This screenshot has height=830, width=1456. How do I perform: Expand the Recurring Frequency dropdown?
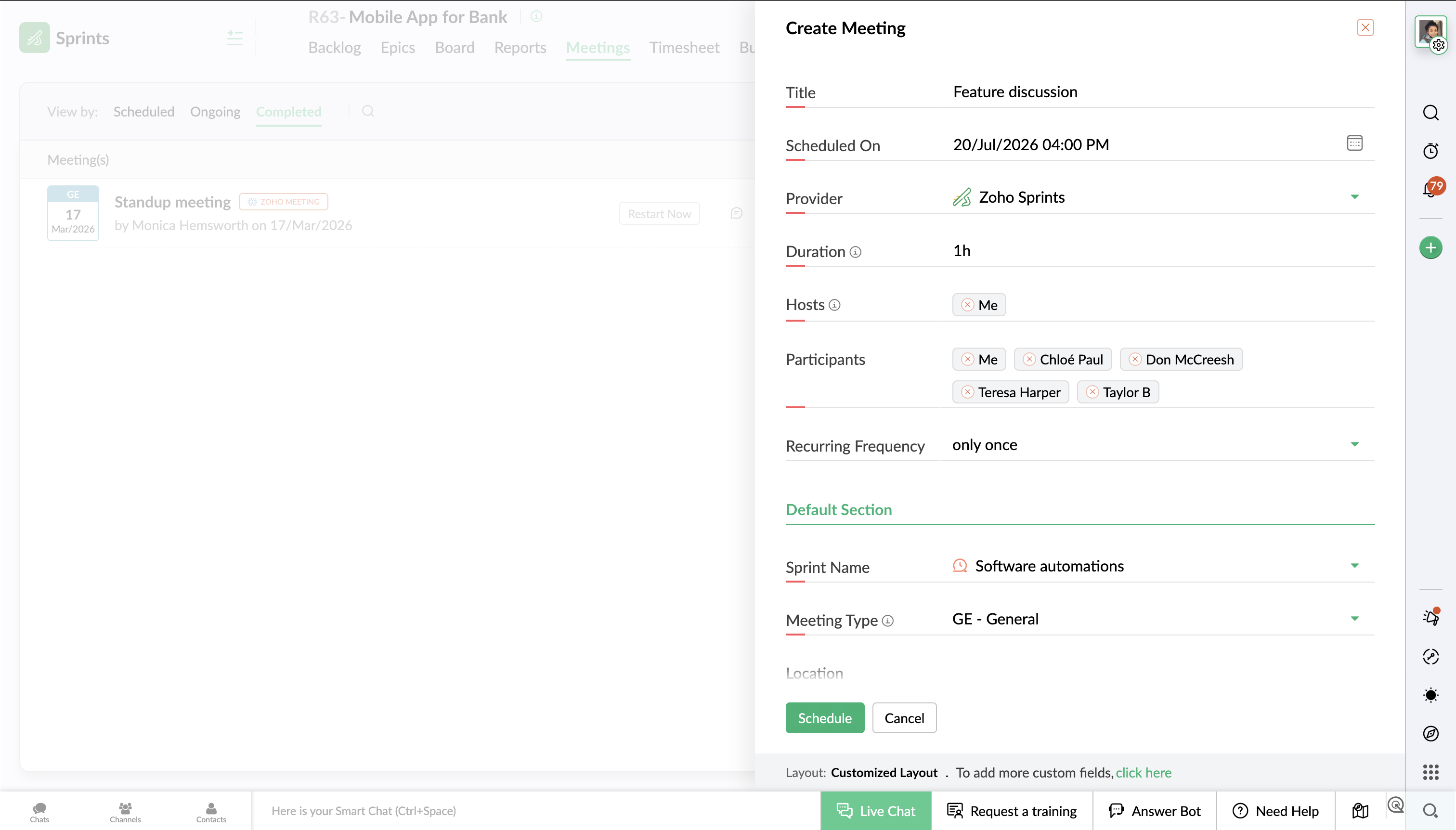[x=1354, y=444]
